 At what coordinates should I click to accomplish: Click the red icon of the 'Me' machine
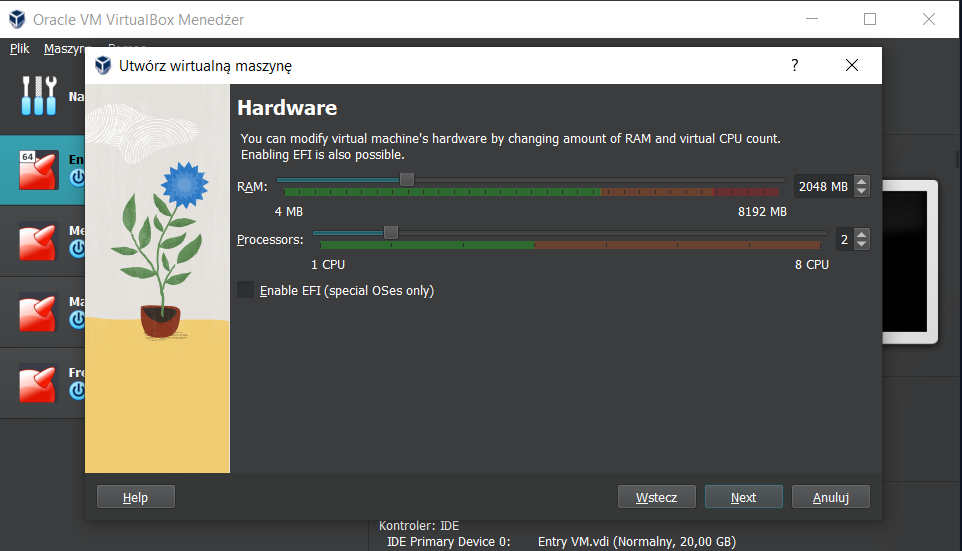click(40, 241)
